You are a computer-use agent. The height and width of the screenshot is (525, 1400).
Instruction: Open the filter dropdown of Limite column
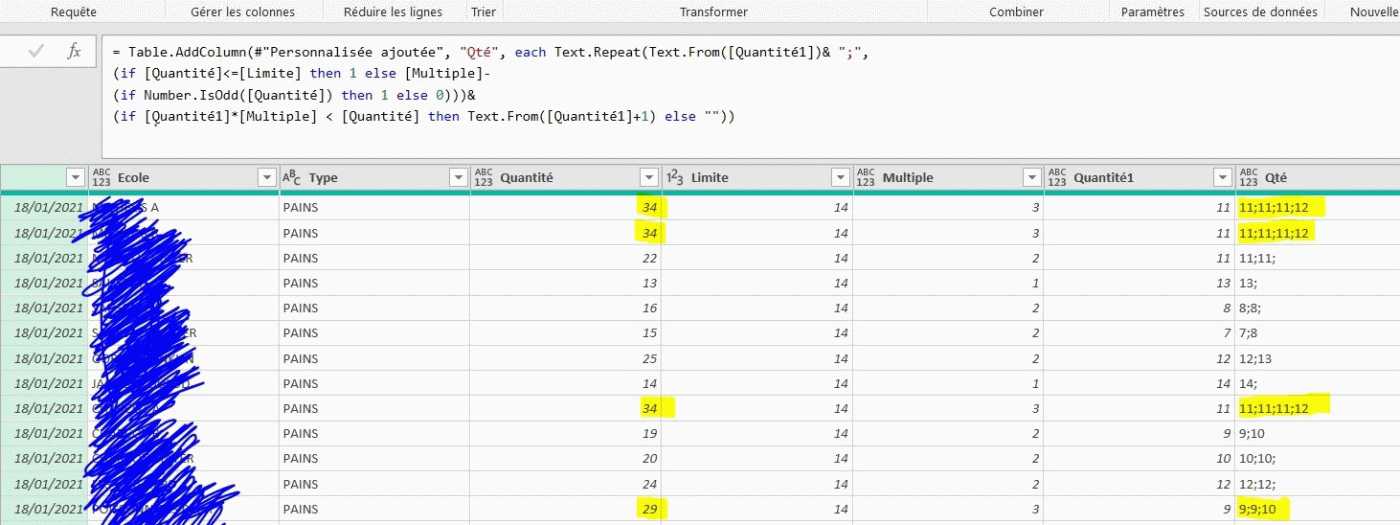tap(840, 177)
